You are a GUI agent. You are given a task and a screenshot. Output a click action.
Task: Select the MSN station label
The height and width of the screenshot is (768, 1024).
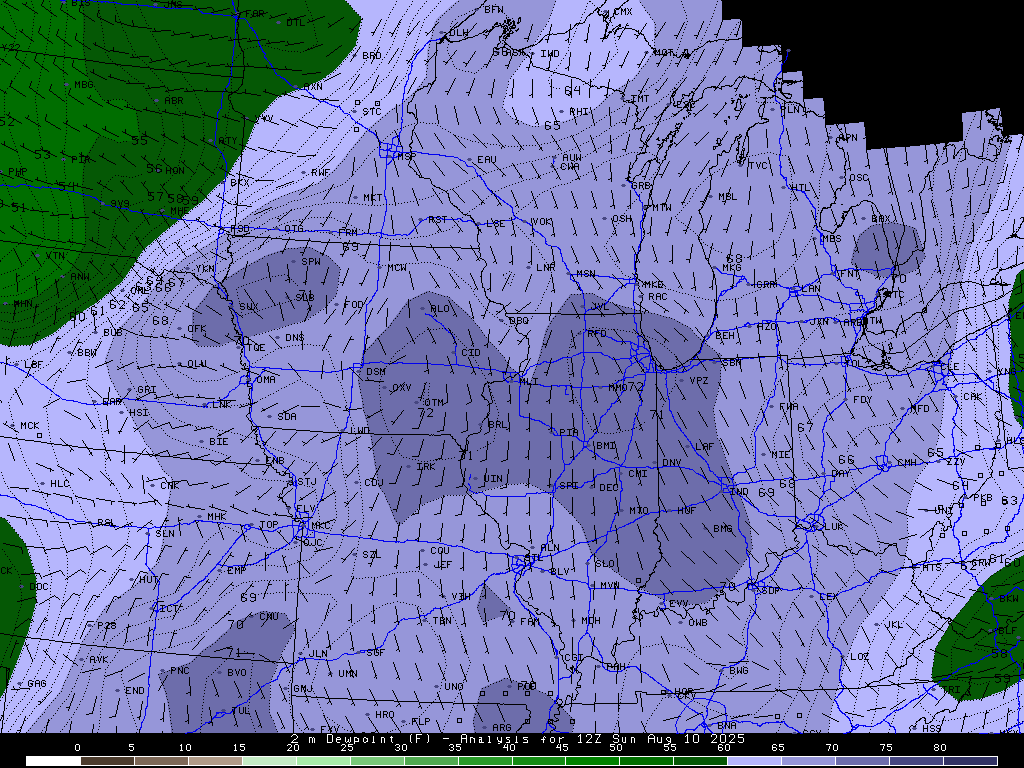point(586,274)
